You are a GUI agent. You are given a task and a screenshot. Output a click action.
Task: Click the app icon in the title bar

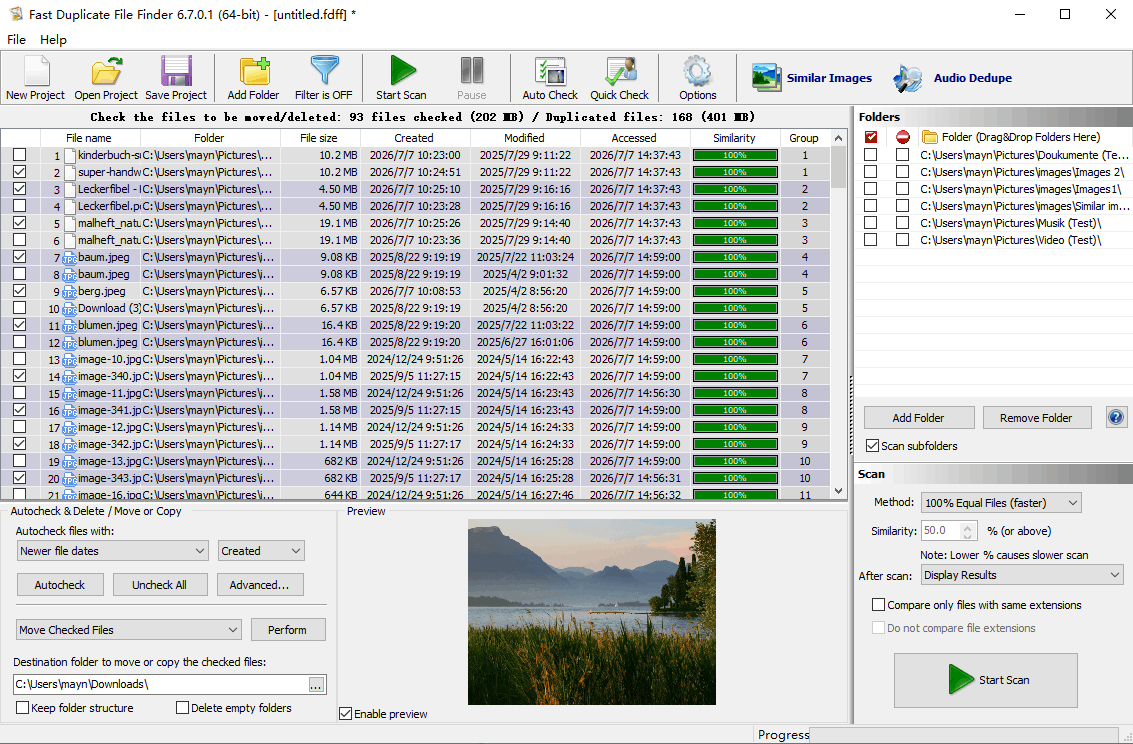point(15,14)
